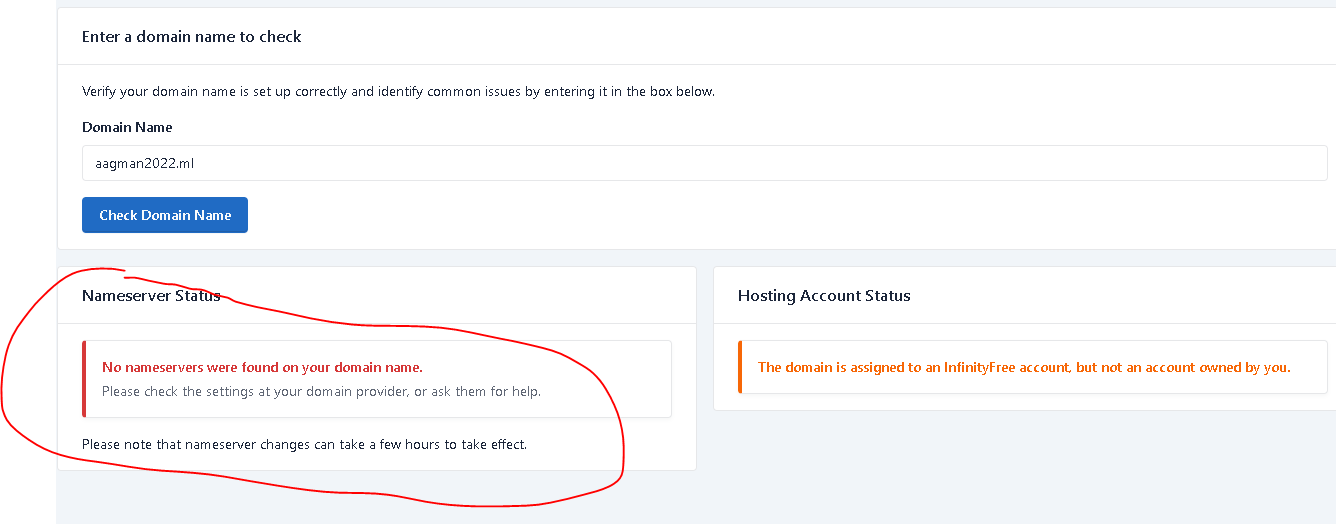This screenshot has height=524, width=1336.
Task: Click "Please check the settings" help text
Action: 320,391
